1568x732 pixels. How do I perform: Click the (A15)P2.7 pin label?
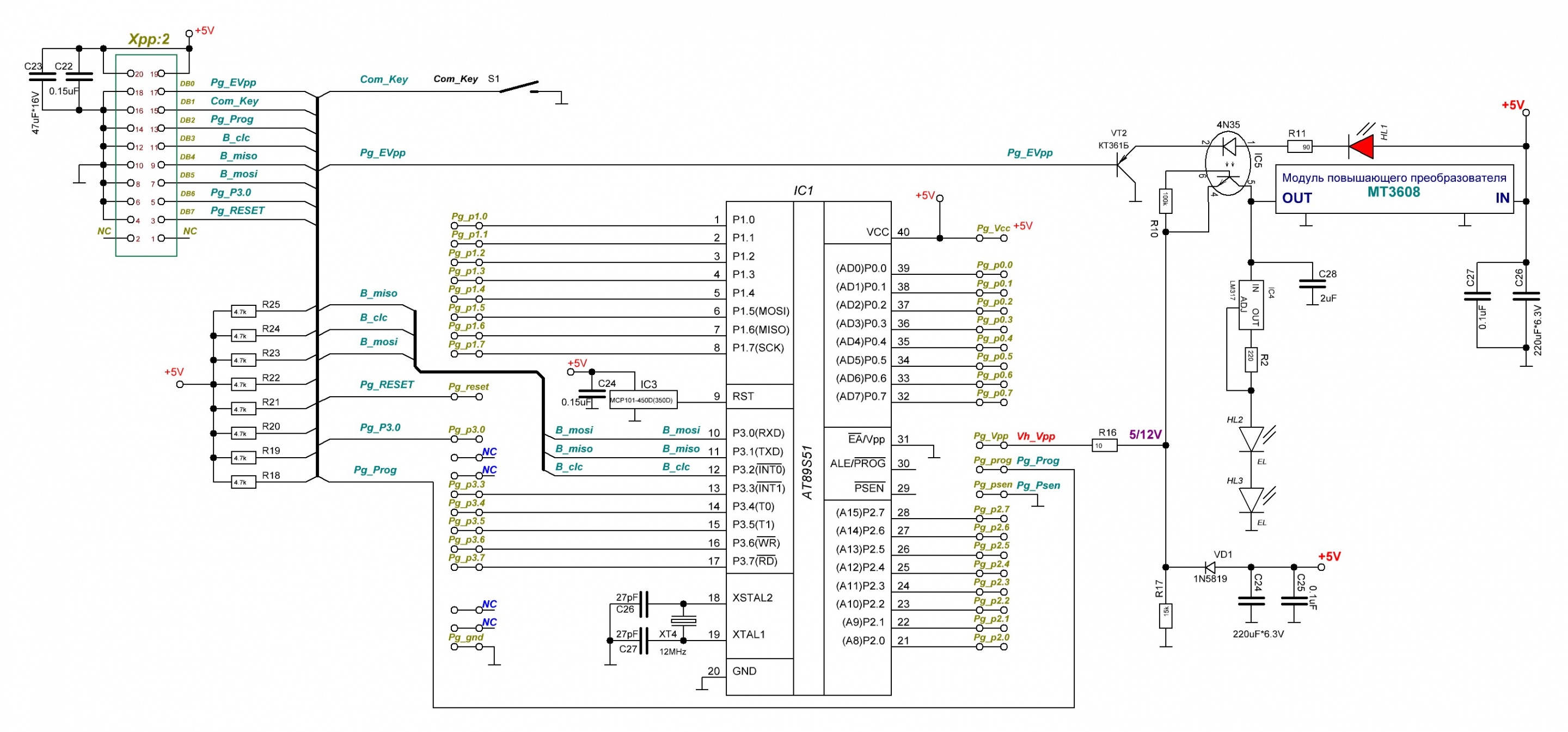coord(860,512)
